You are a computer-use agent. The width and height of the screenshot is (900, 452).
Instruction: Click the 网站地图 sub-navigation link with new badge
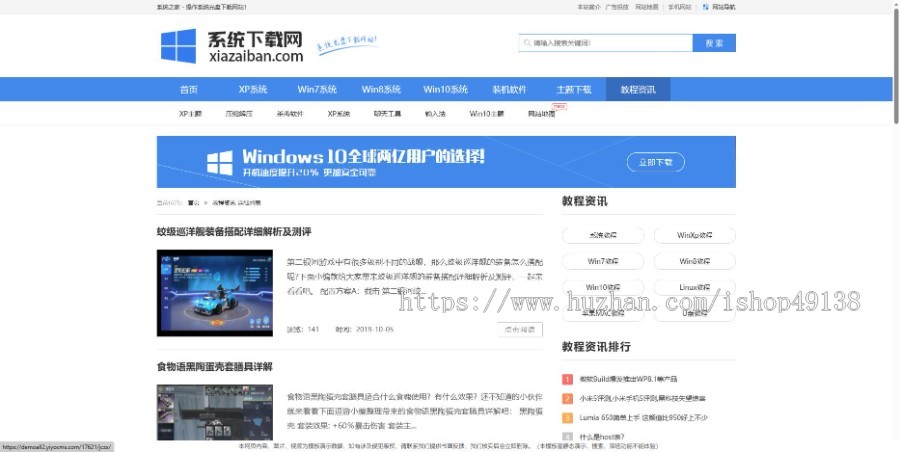pos(541,114)
